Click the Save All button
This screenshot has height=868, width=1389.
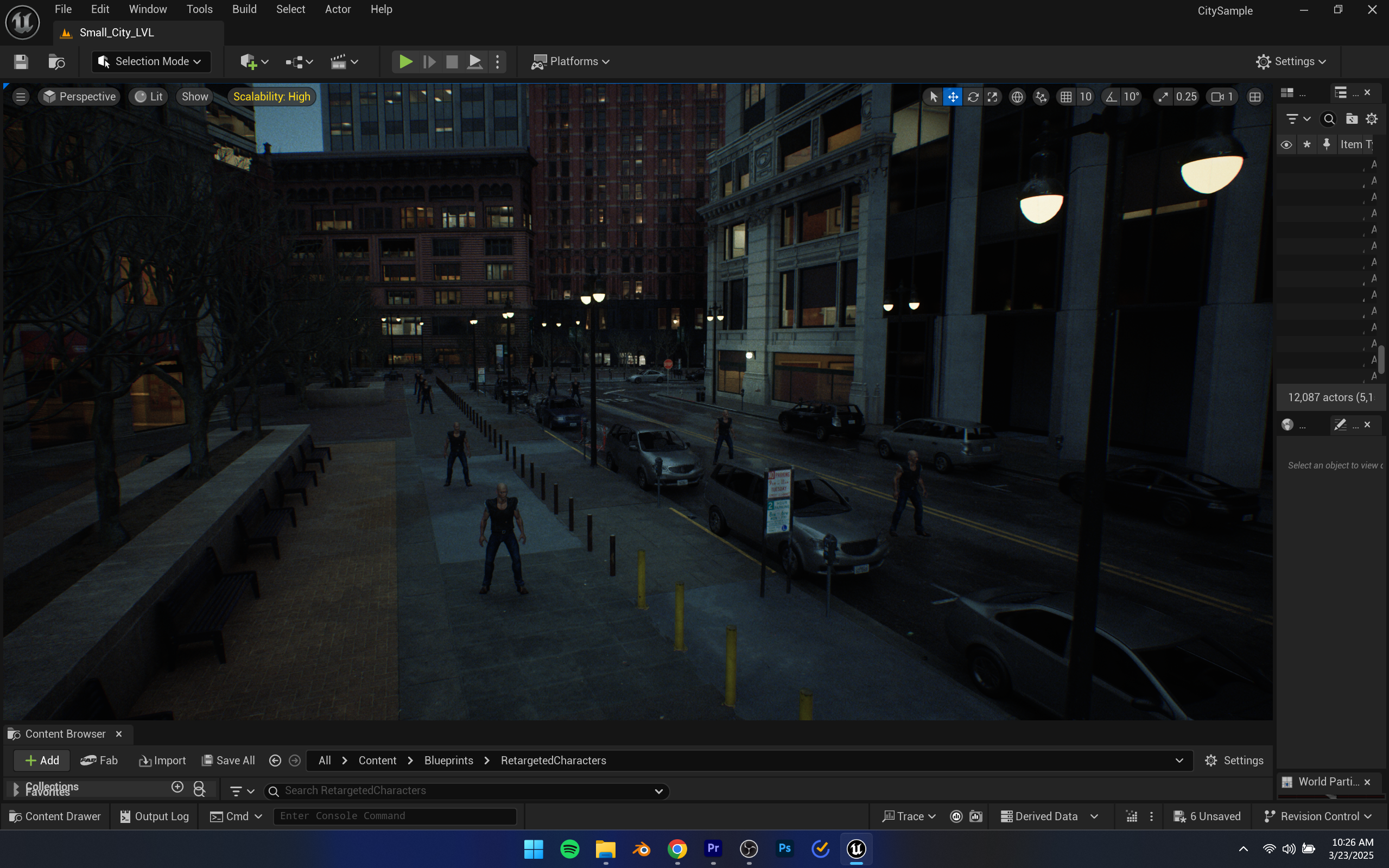229,760
